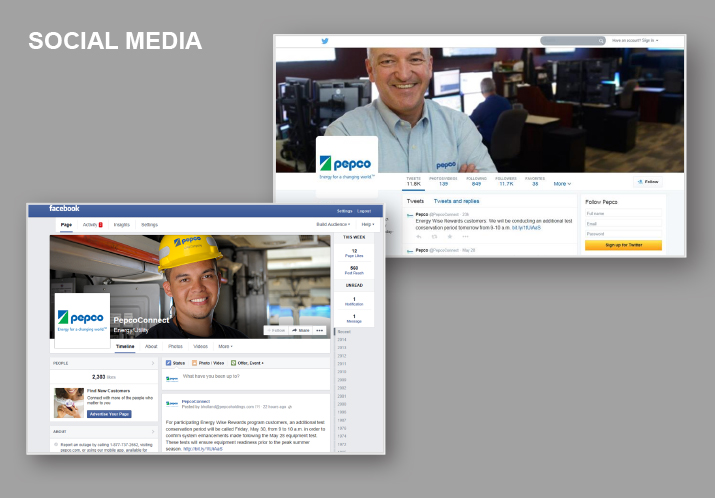715x498 pixels.
Task: Click the search magnifier icon in Twitter
Action: tap(601, 41)
